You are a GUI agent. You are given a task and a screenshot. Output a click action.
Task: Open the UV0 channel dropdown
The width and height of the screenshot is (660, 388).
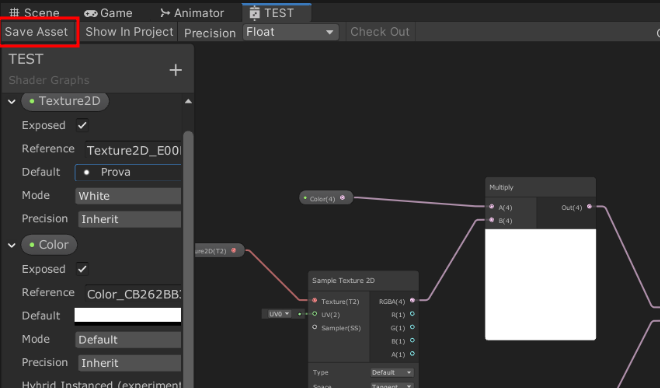coord(279,314)
